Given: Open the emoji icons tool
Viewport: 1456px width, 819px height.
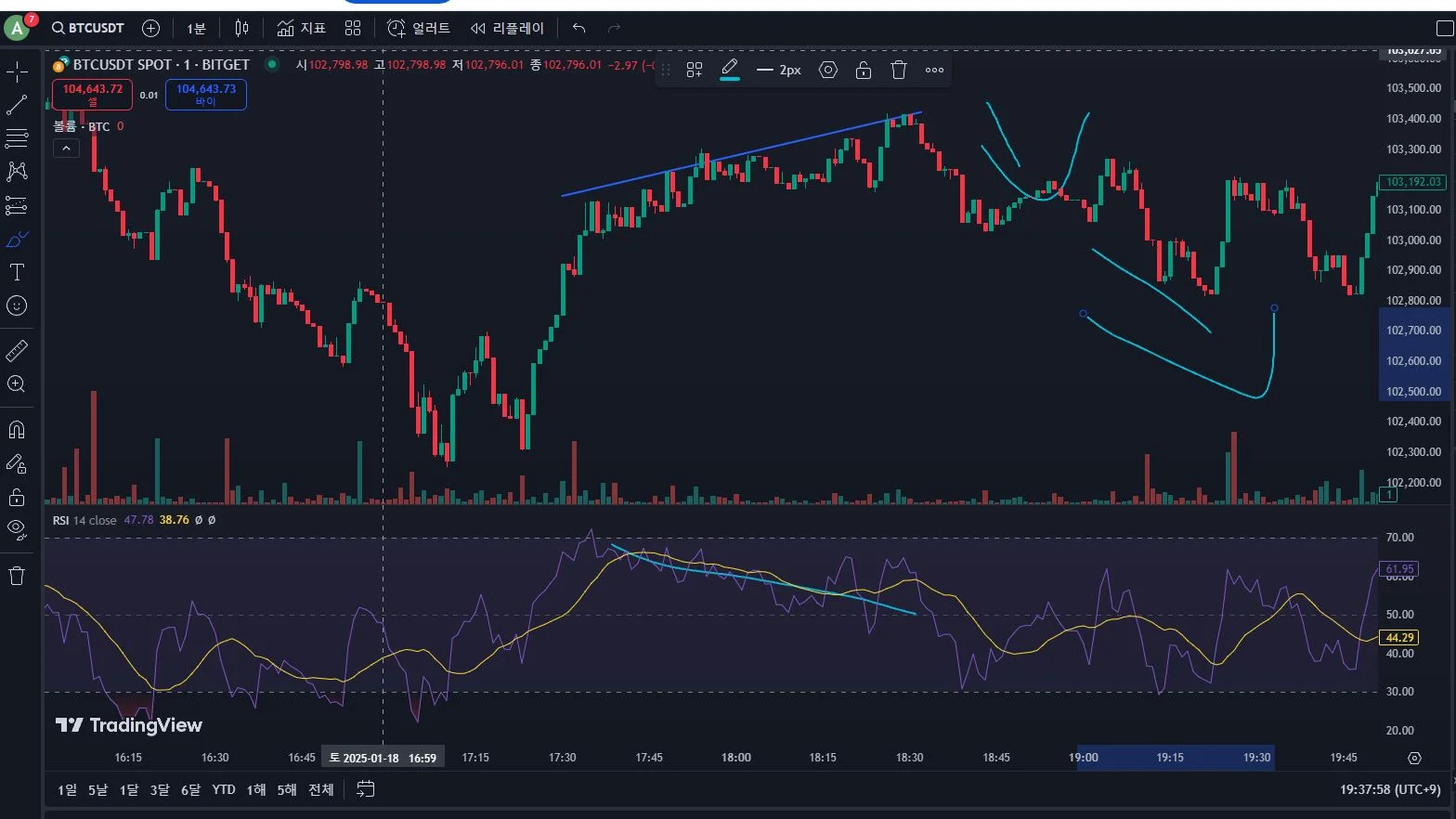Looking at the screenshot, I should click(17, 305).
